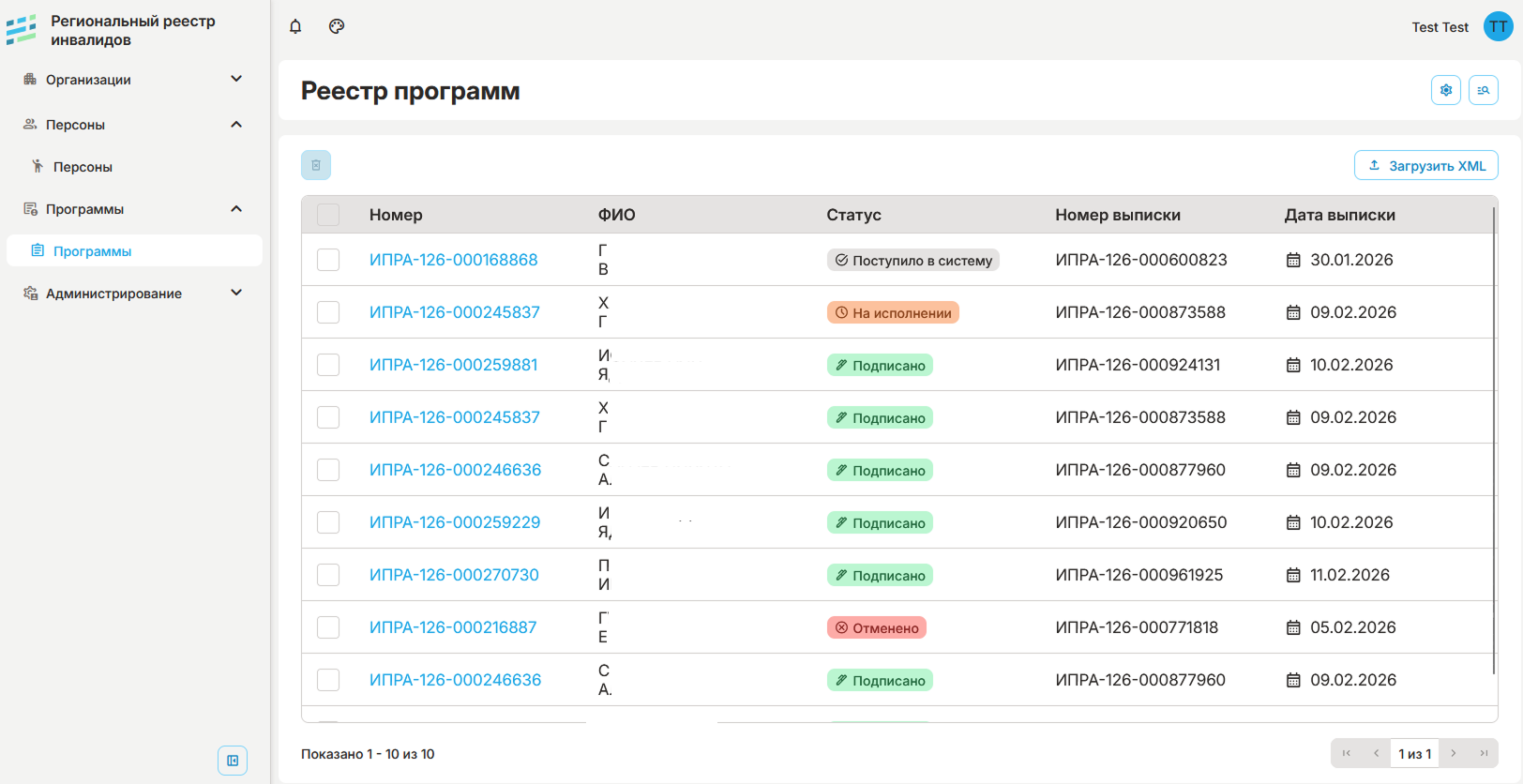Open the theme palette icon
This screenshot has width=1523, height=784.
click(337, 26)
